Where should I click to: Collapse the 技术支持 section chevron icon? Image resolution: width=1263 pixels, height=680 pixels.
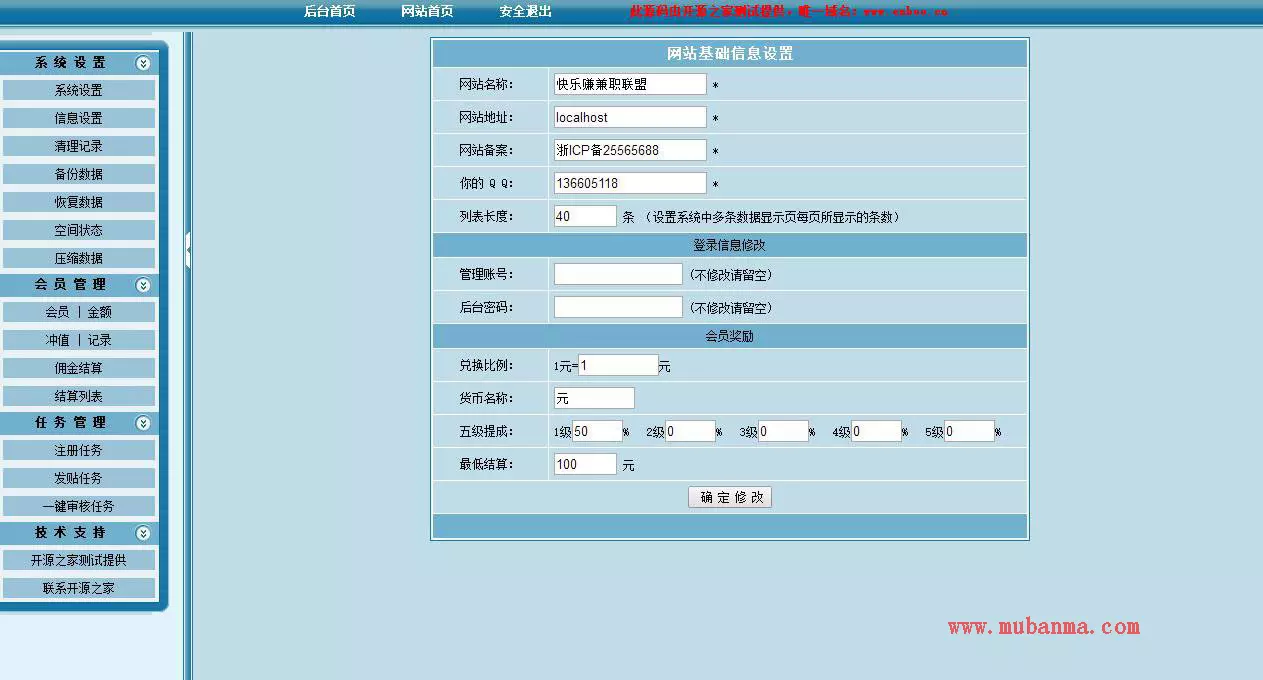[143, 533]
